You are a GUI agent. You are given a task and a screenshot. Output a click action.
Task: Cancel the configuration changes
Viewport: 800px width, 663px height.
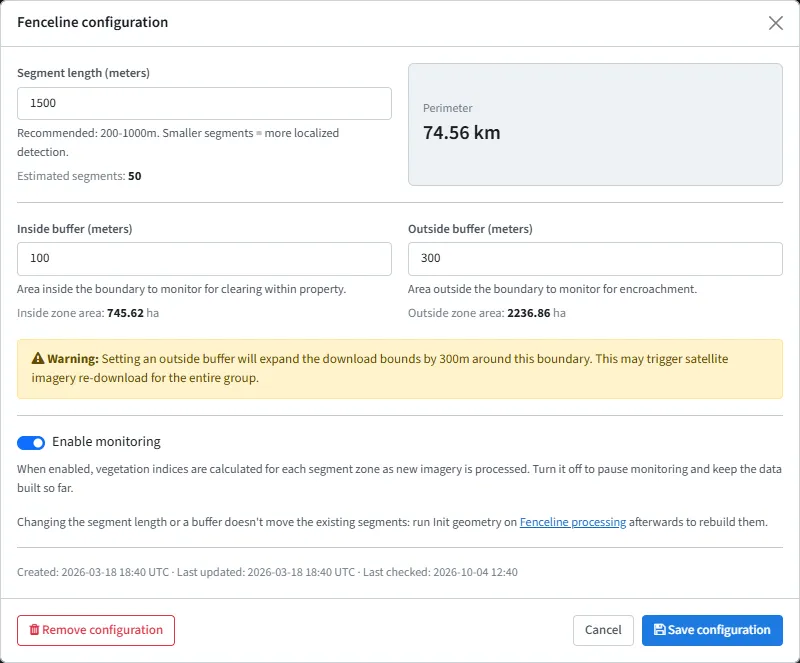pyautogui.click(x=603, y=630)
